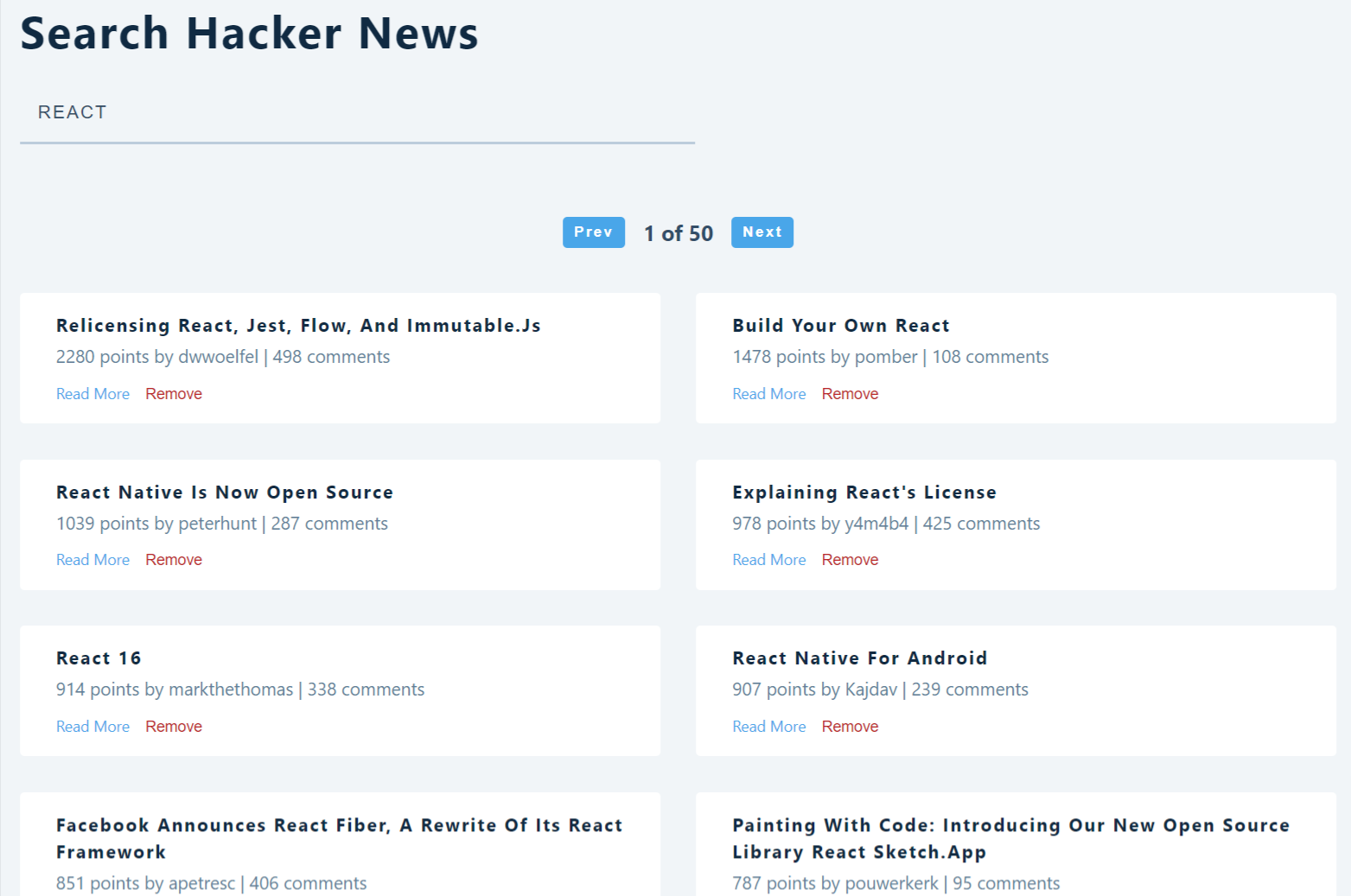Screen dimensions: 1351x896
Task: Remove the Relicensing React, Jest, Flow story
Action: click(174, 394)
